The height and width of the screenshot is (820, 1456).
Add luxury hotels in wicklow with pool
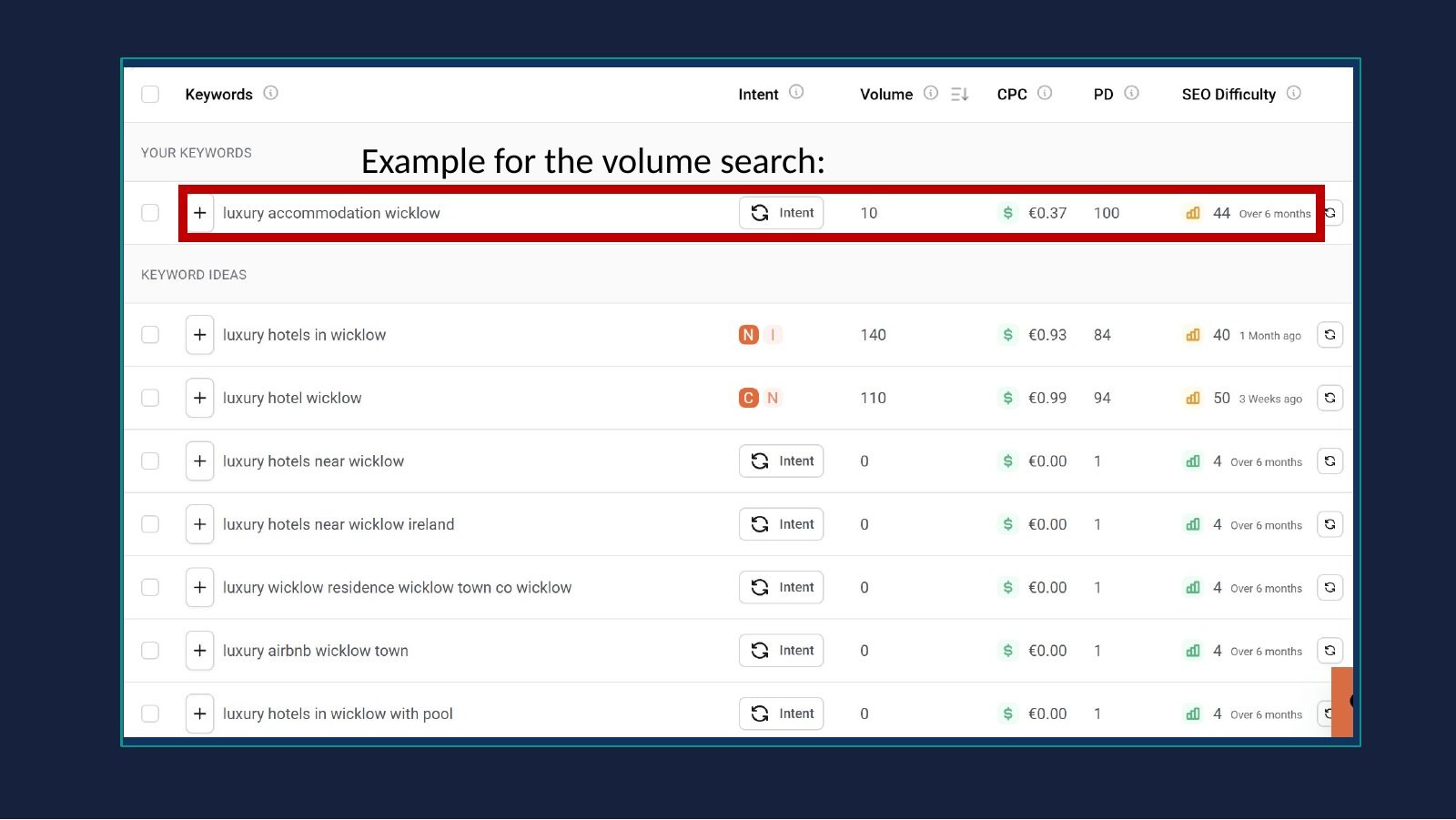point(200,714)
